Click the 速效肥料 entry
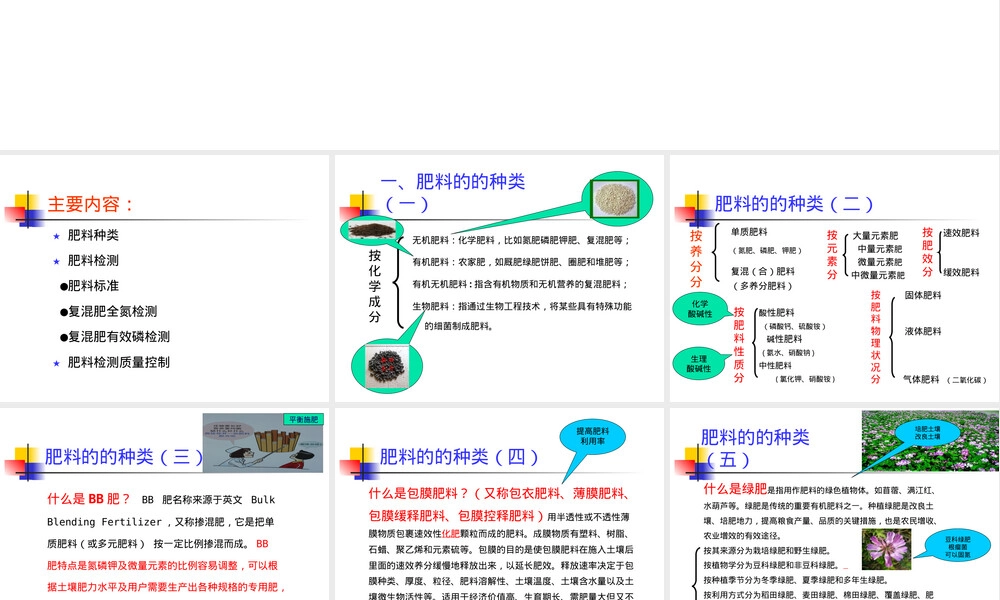1000x600 pixels. point(961,233)
